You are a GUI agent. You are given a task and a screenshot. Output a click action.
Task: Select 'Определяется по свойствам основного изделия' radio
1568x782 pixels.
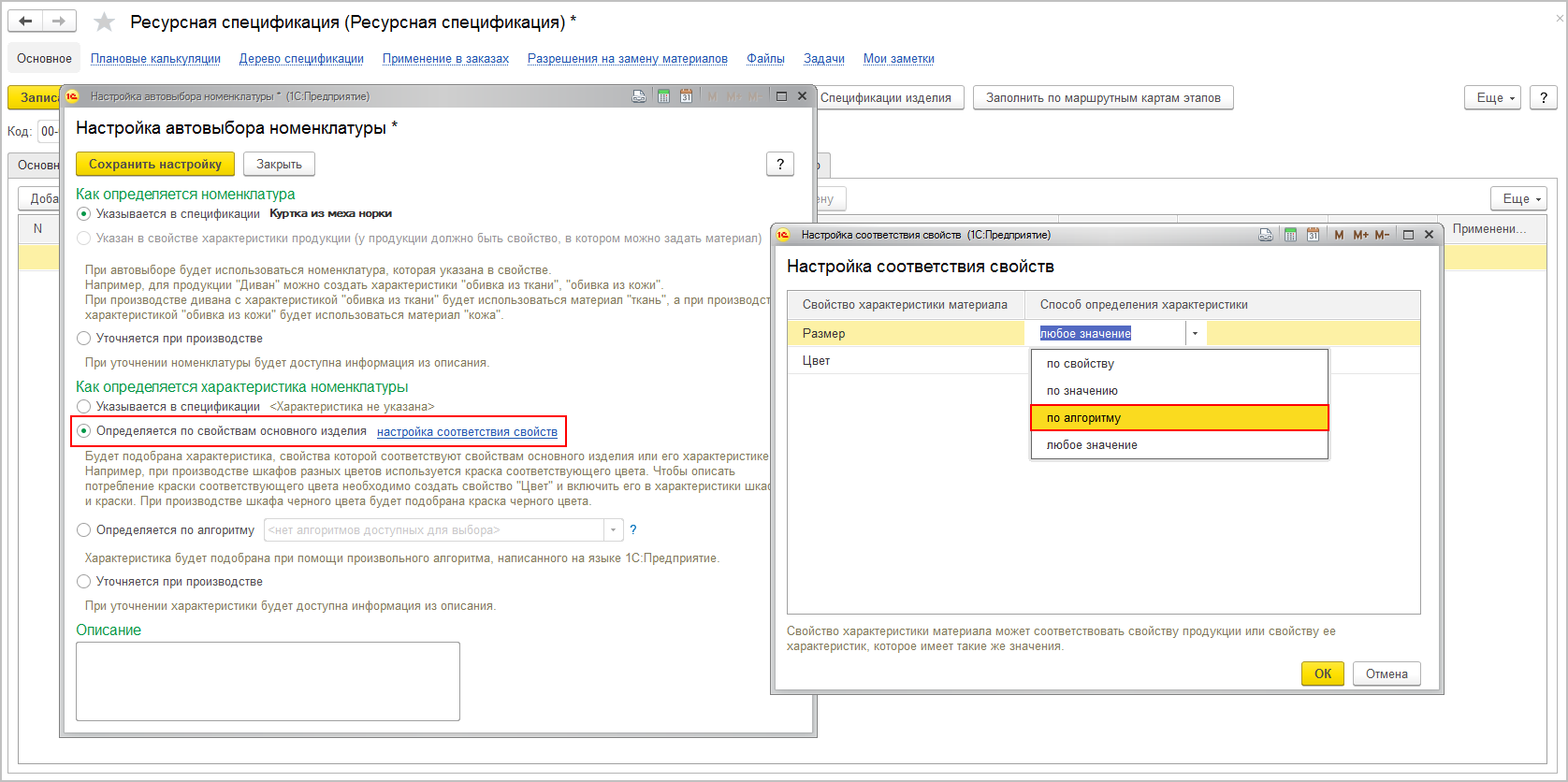84,431
